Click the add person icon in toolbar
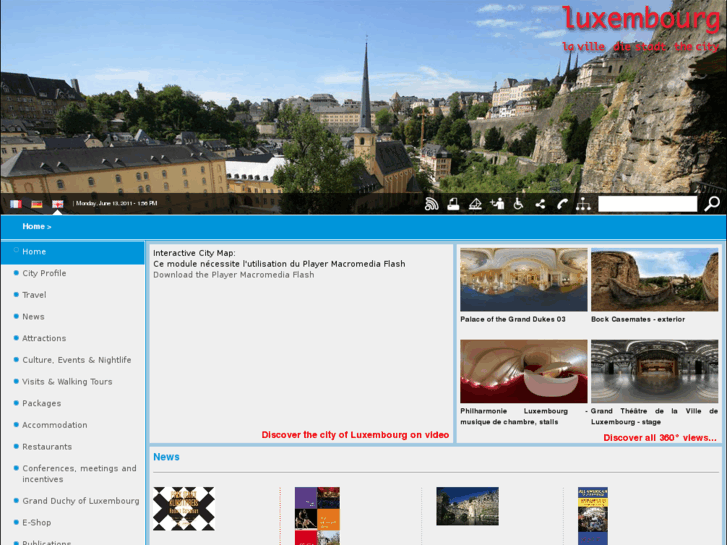 pyautogui.click(x=497, y=204)
